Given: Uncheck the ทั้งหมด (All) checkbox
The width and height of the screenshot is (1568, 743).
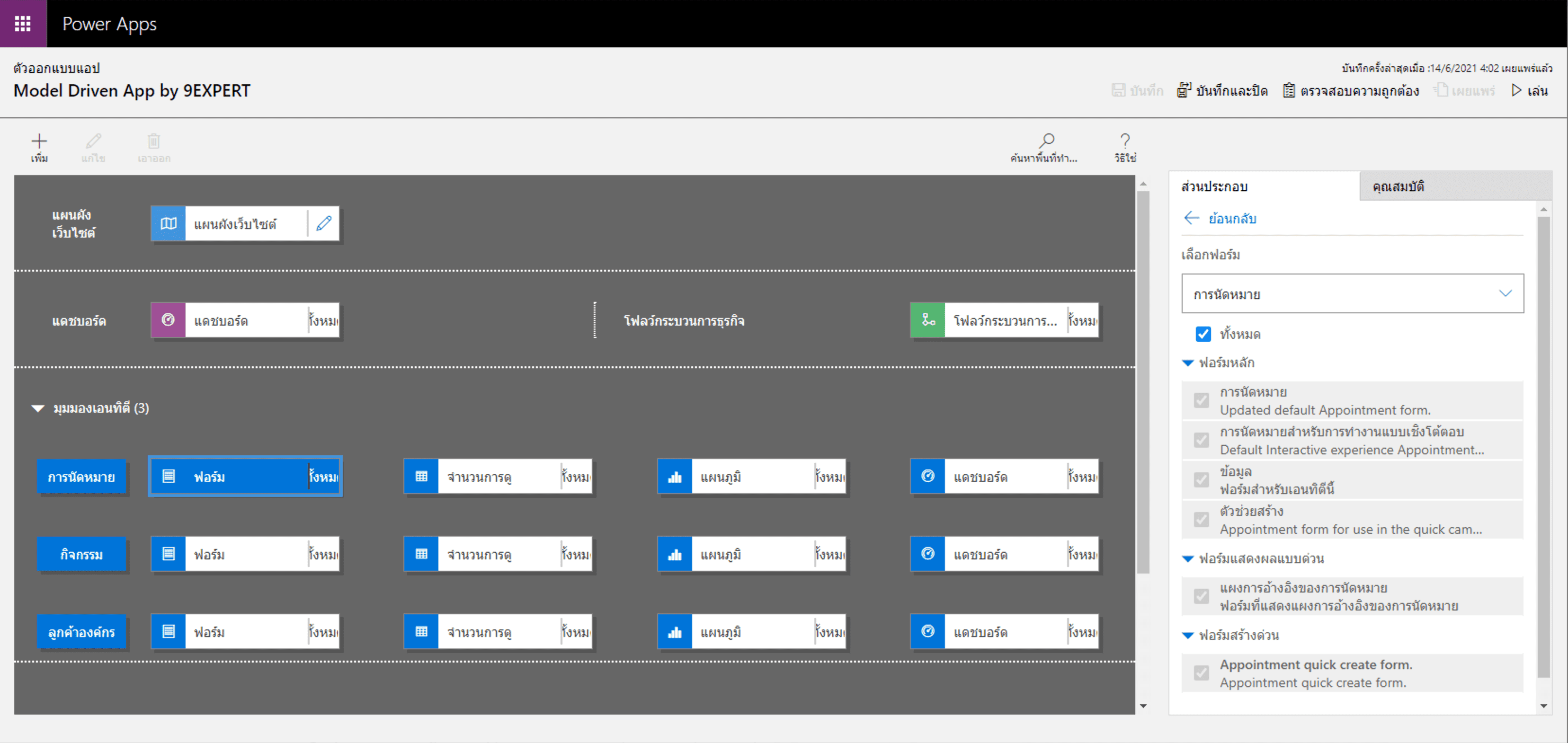Looking at the screenshot, I should coord(1203,334).
